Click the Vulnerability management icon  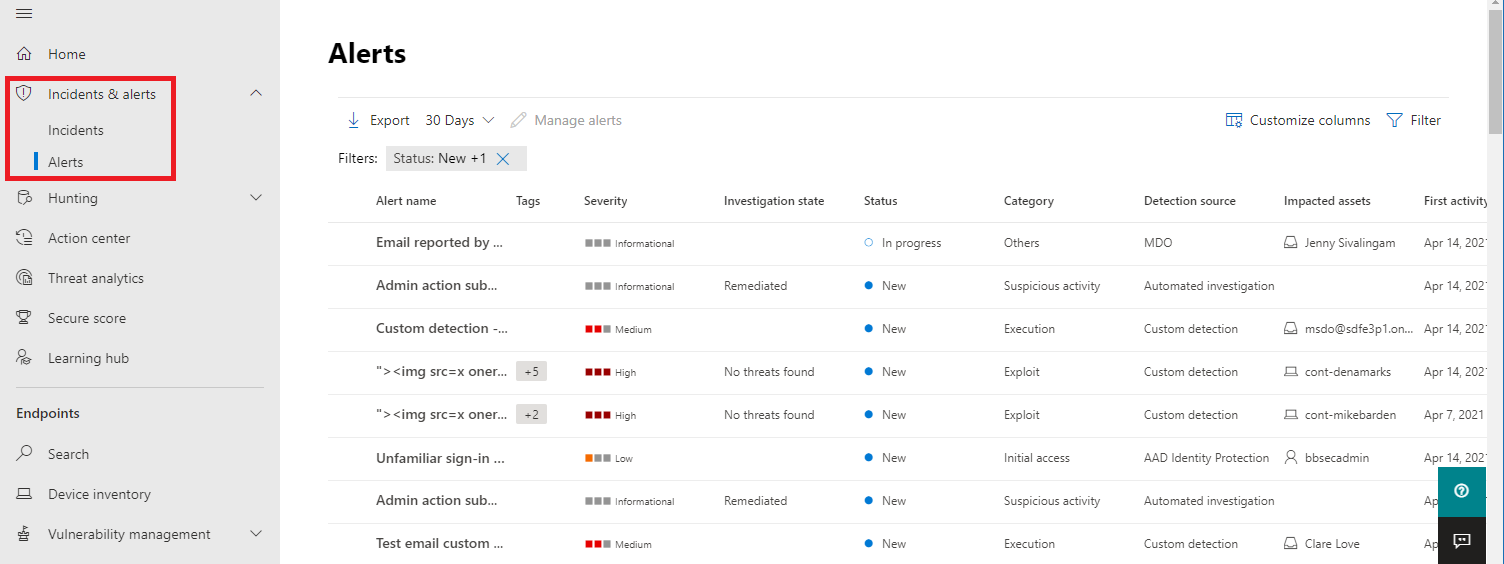pos(24,534)
